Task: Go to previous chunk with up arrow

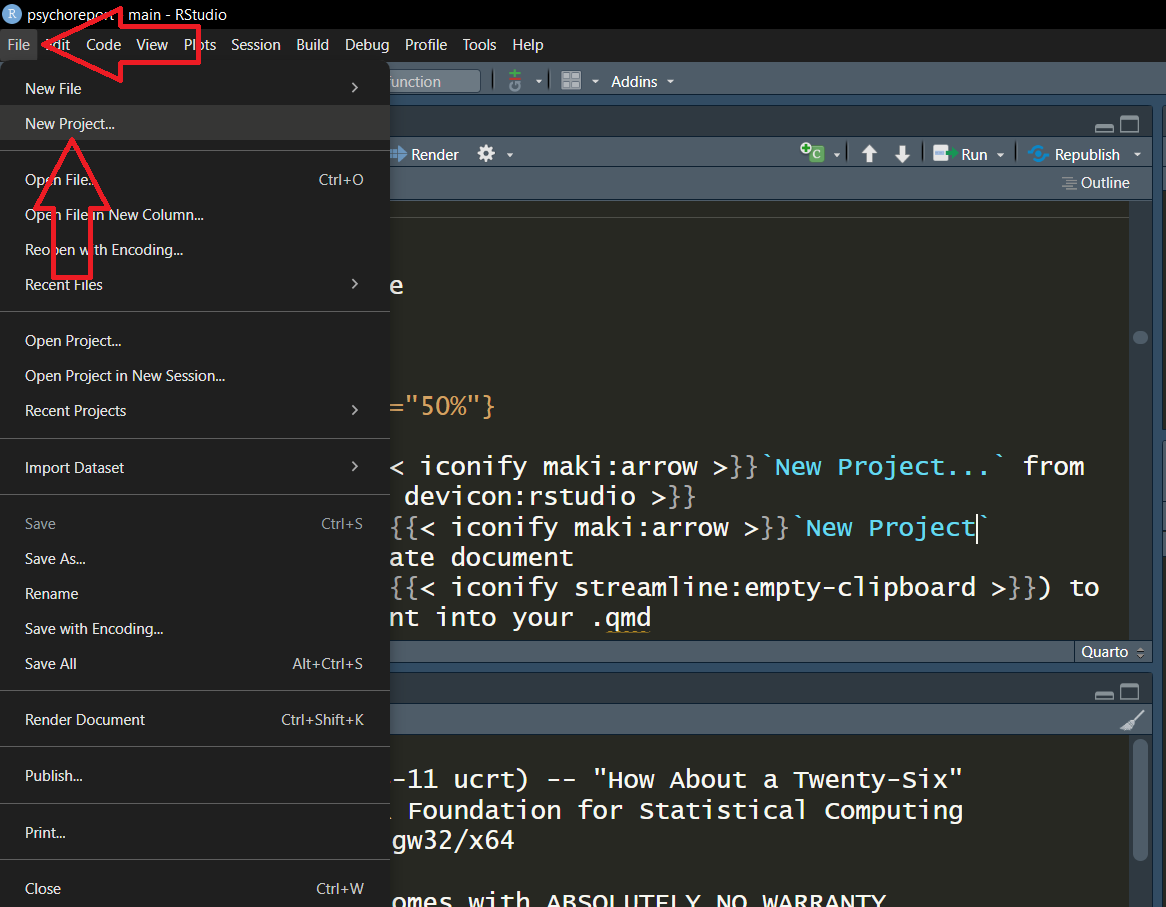Action: point(869,154)
